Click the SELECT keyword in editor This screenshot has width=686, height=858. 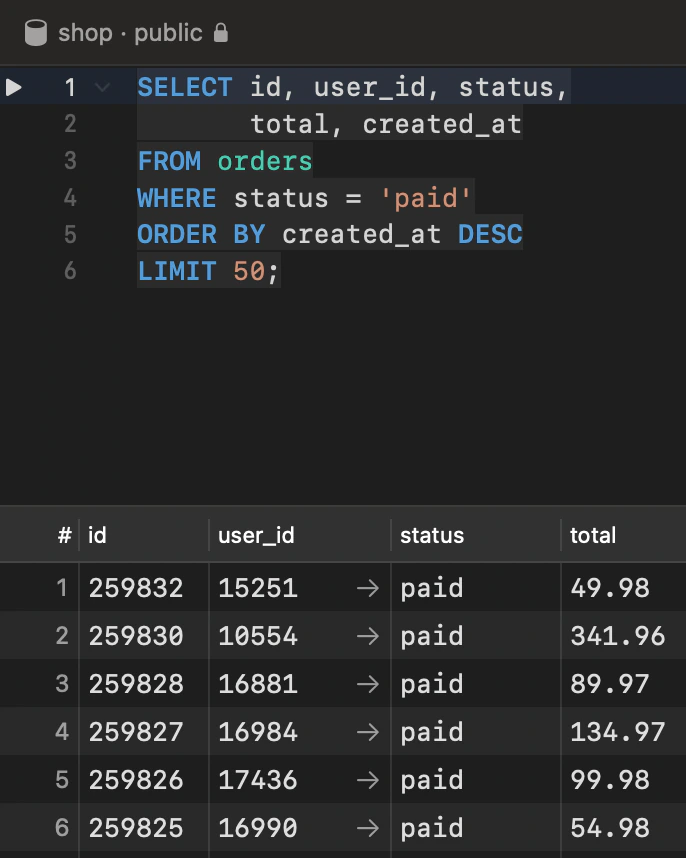pos(185,88)
